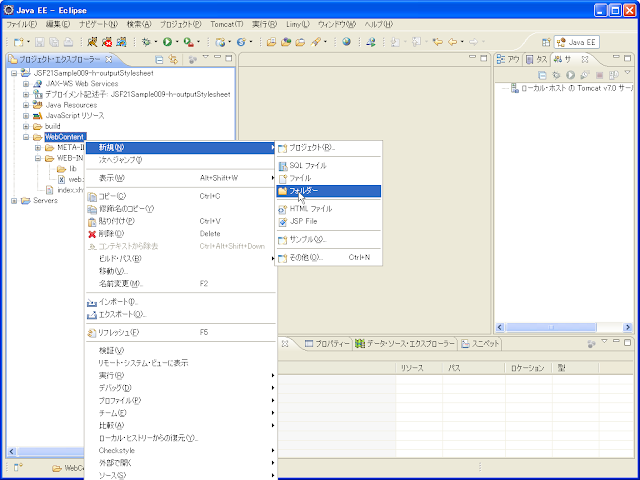Image resolution: width=640 pixels, height=480 pixels.
Task: Start server in debug mode icon
Action: pyautogui.click(x=556, y=75)
